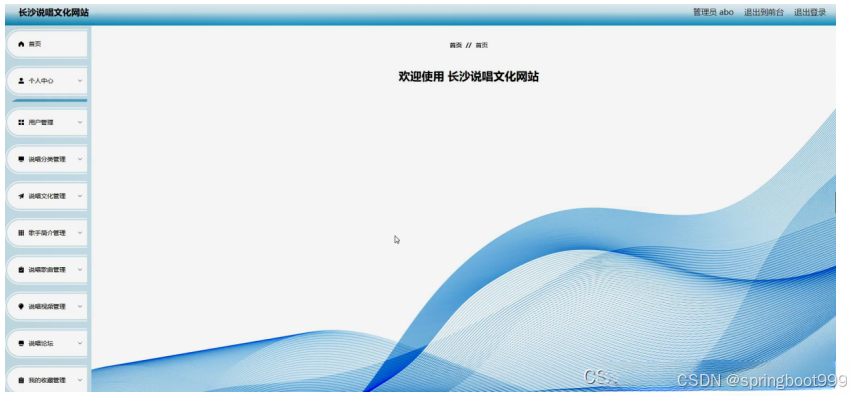Expand the 说唱文化管理 chevron
Image resolution: width=851 pixels, height=396 pixels.
click(80, 196)
